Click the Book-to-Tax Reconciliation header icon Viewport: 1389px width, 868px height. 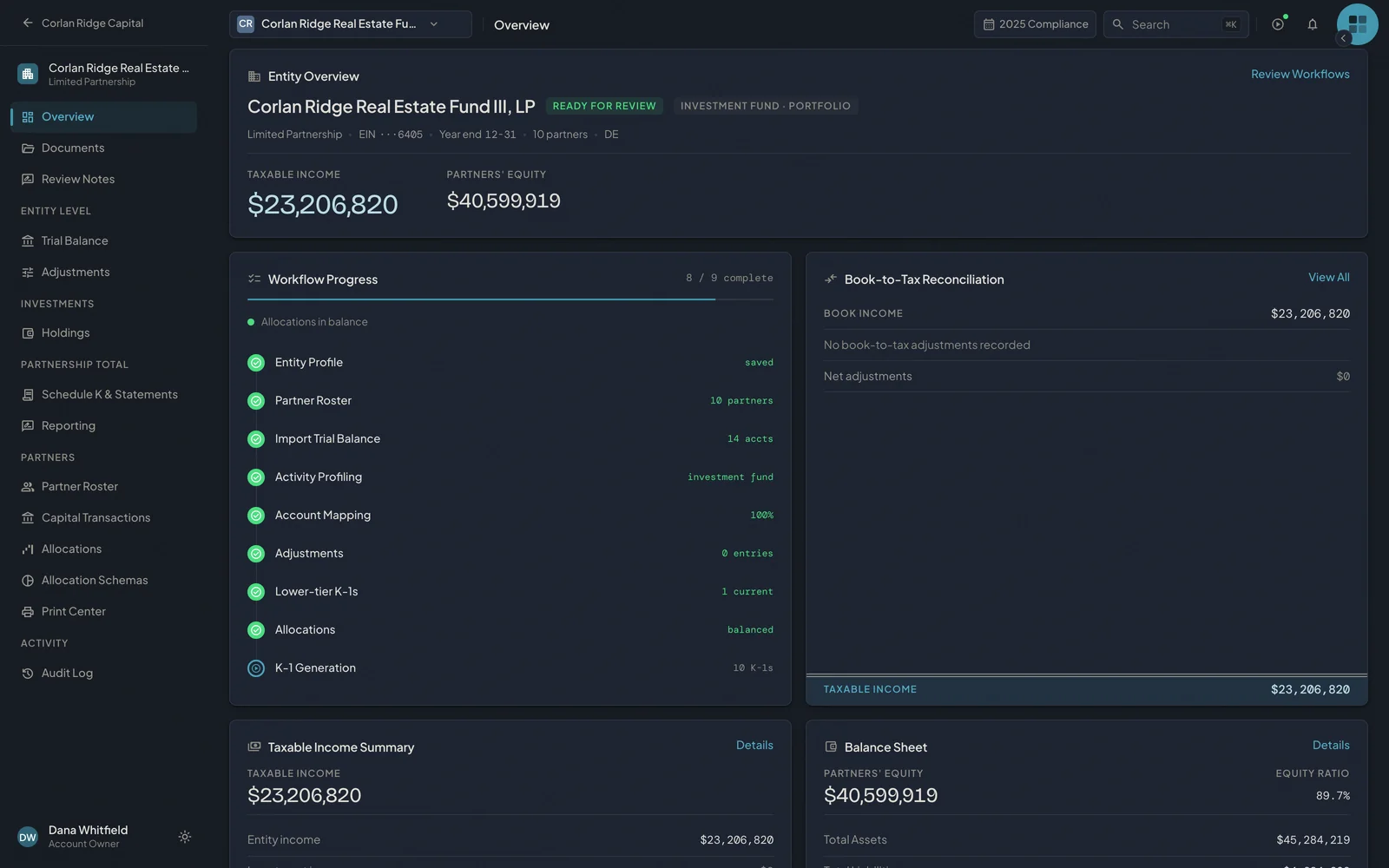pos(831,279)
